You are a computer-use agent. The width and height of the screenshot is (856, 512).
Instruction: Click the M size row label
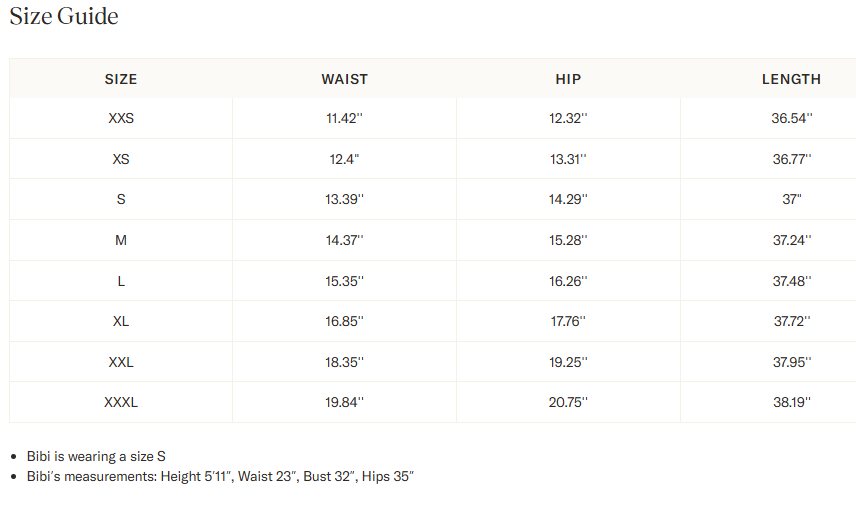point(121,240)
